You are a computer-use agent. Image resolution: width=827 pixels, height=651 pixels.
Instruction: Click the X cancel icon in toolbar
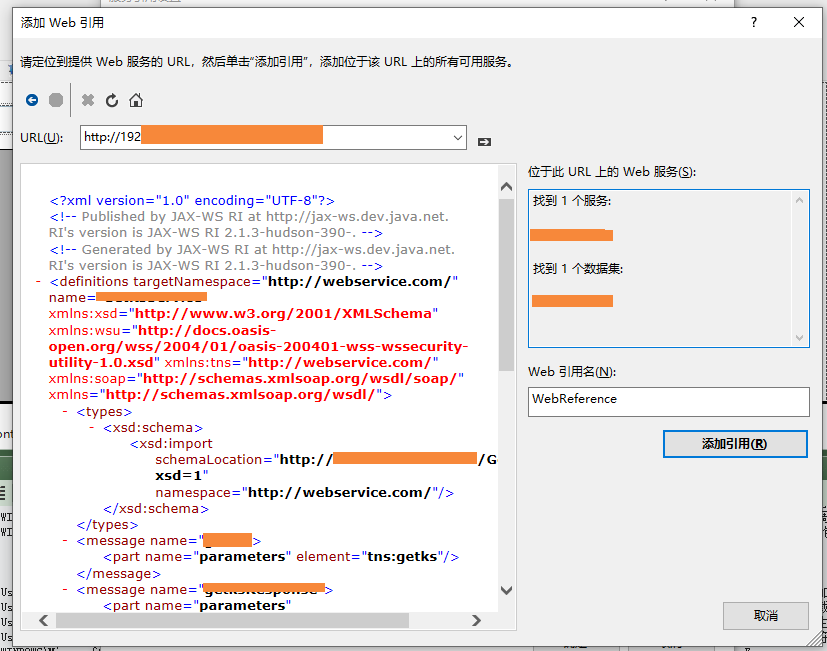(88, 100)
